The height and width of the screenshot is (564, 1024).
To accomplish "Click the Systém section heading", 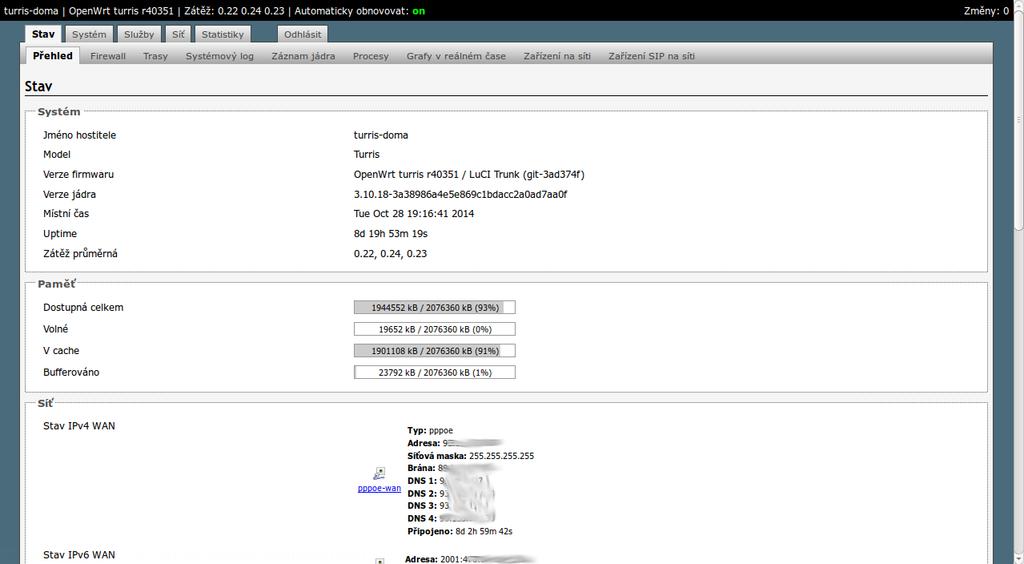I will pos(59,112).
